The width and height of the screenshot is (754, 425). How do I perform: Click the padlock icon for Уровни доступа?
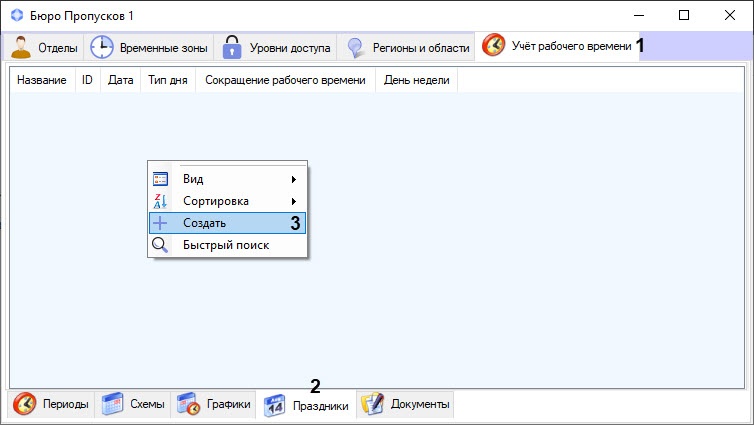tap(232, 47)
